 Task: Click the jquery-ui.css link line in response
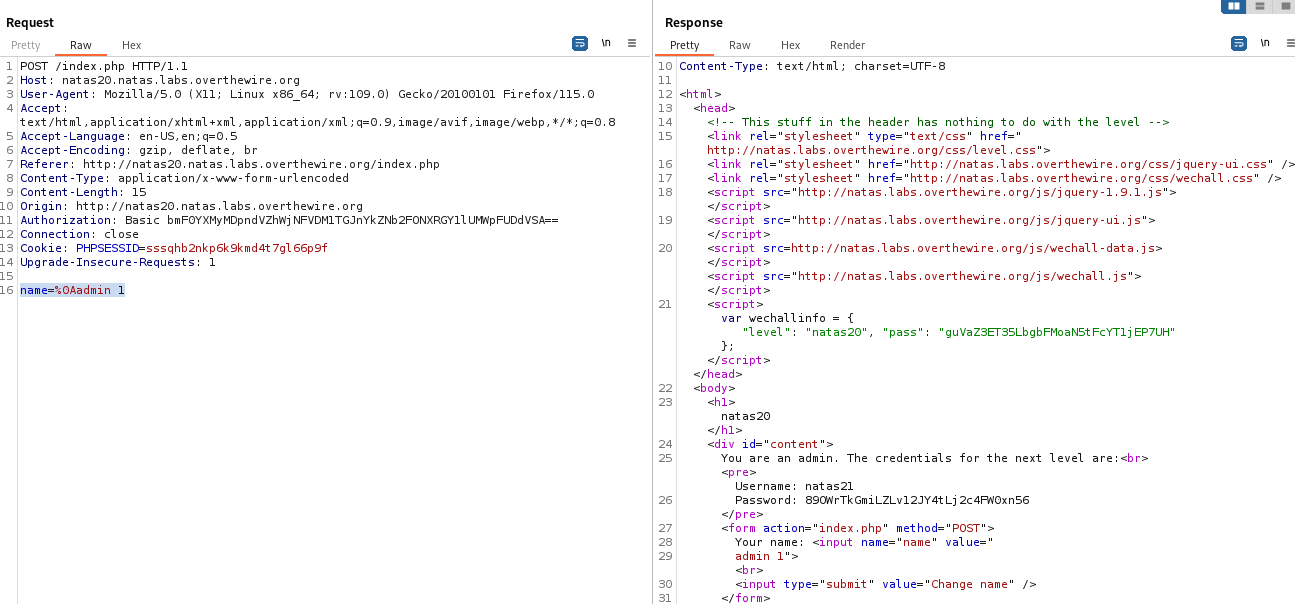(x=1001, y=164)
